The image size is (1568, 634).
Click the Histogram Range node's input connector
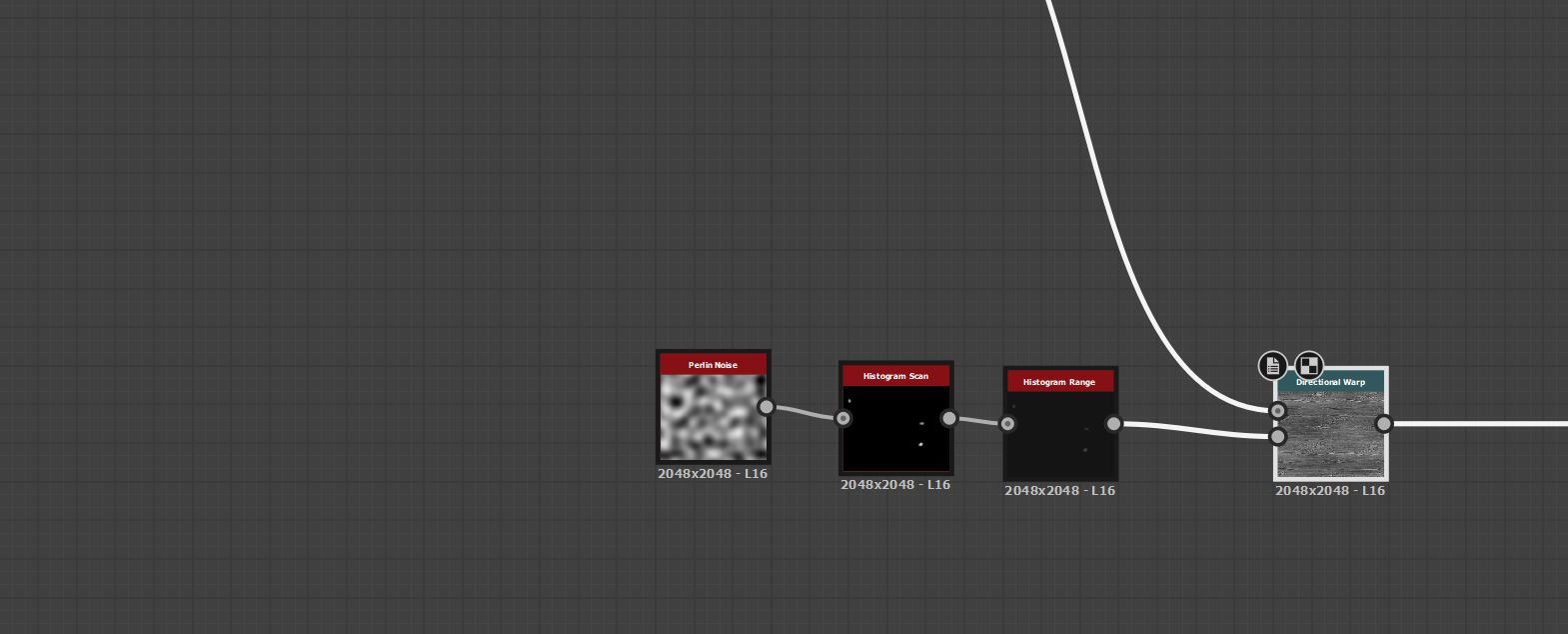(1008, 424)
